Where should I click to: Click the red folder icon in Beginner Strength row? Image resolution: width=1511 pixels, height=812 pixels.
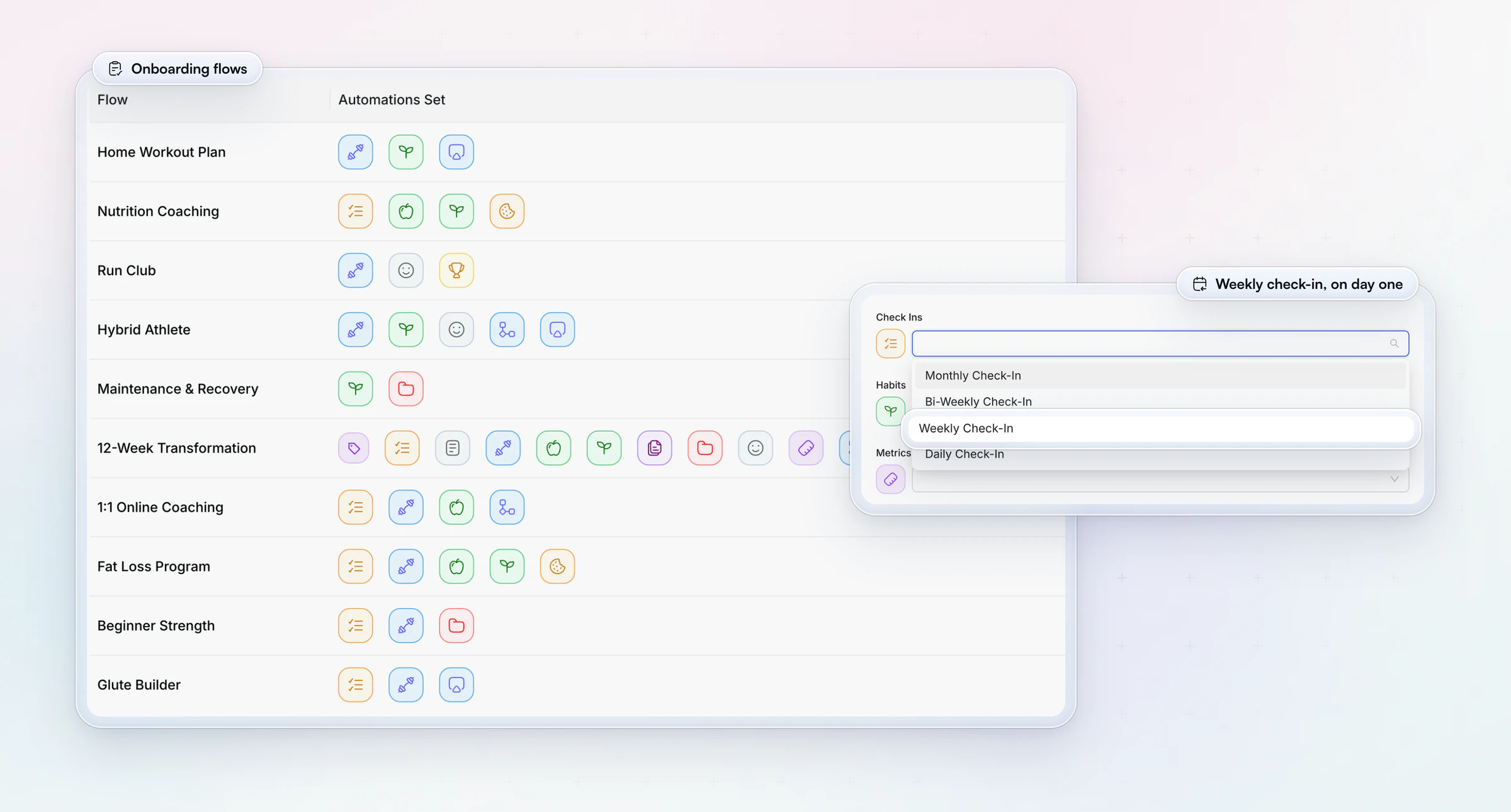pyautogui.click(x=456, y=625)
